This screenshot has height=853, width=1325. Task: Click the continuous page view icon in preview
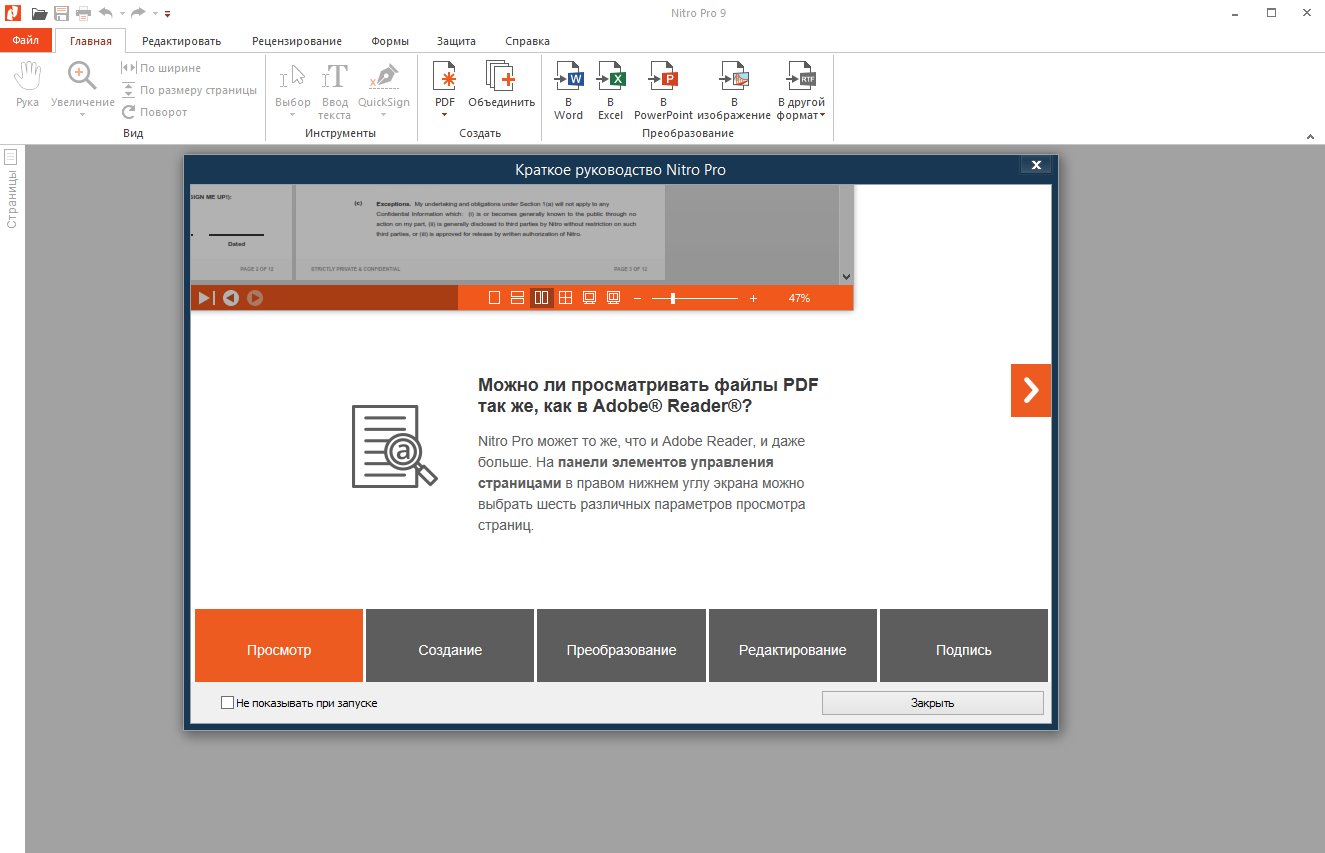click(x=518, y=297)
